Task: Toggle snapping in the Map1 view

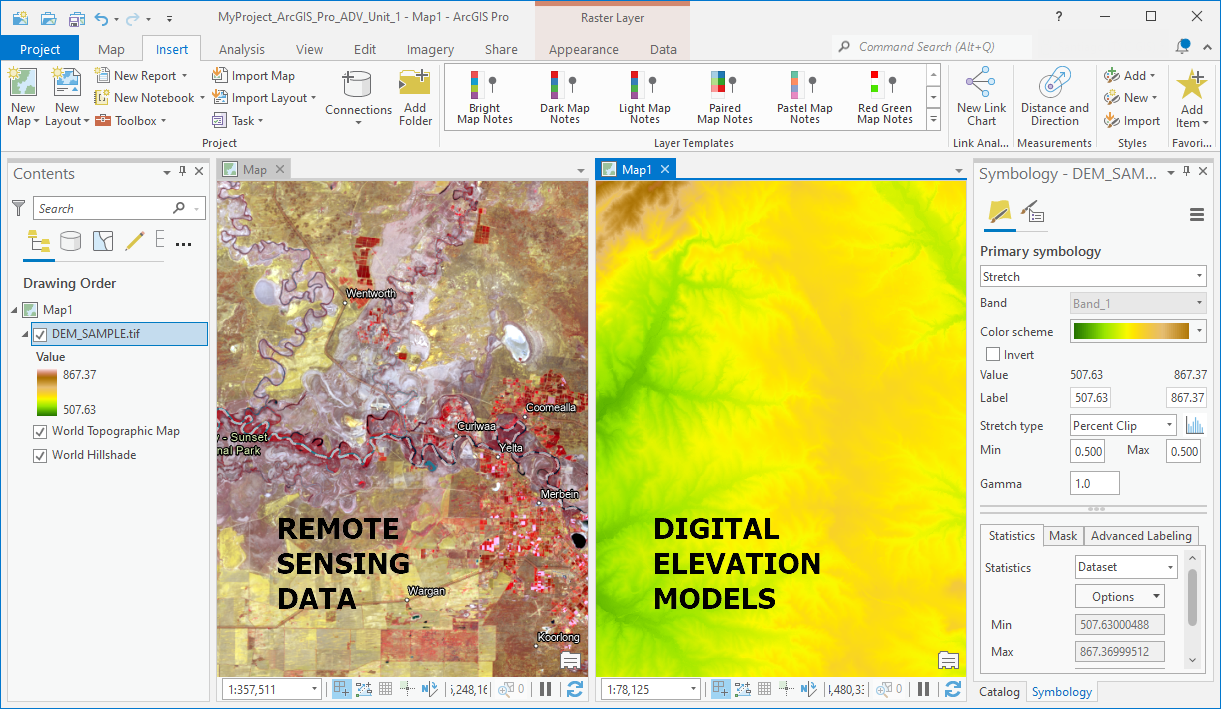Action: (x=720, y=689)
